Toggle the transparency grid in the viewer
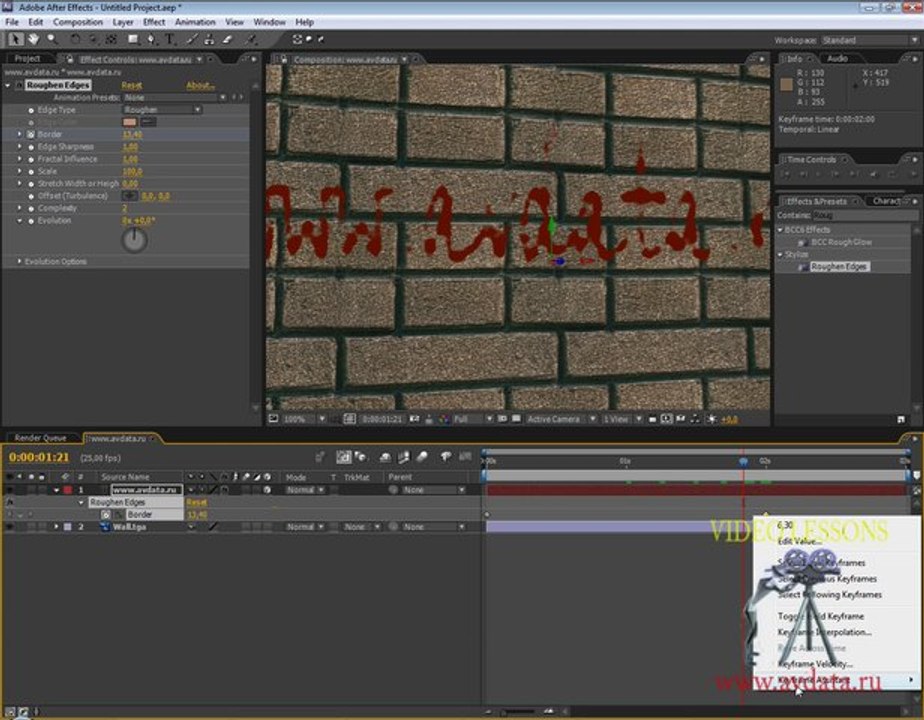Screen dimensions: 924x720 click(516, 419)
